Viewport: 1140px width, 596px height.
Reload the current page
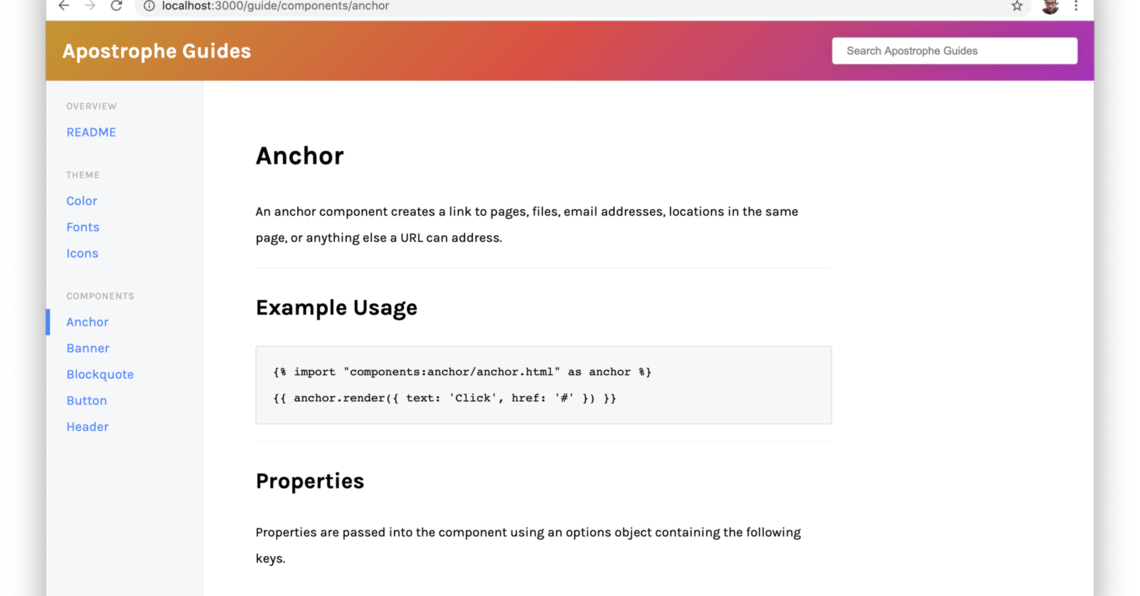(114, 6)
